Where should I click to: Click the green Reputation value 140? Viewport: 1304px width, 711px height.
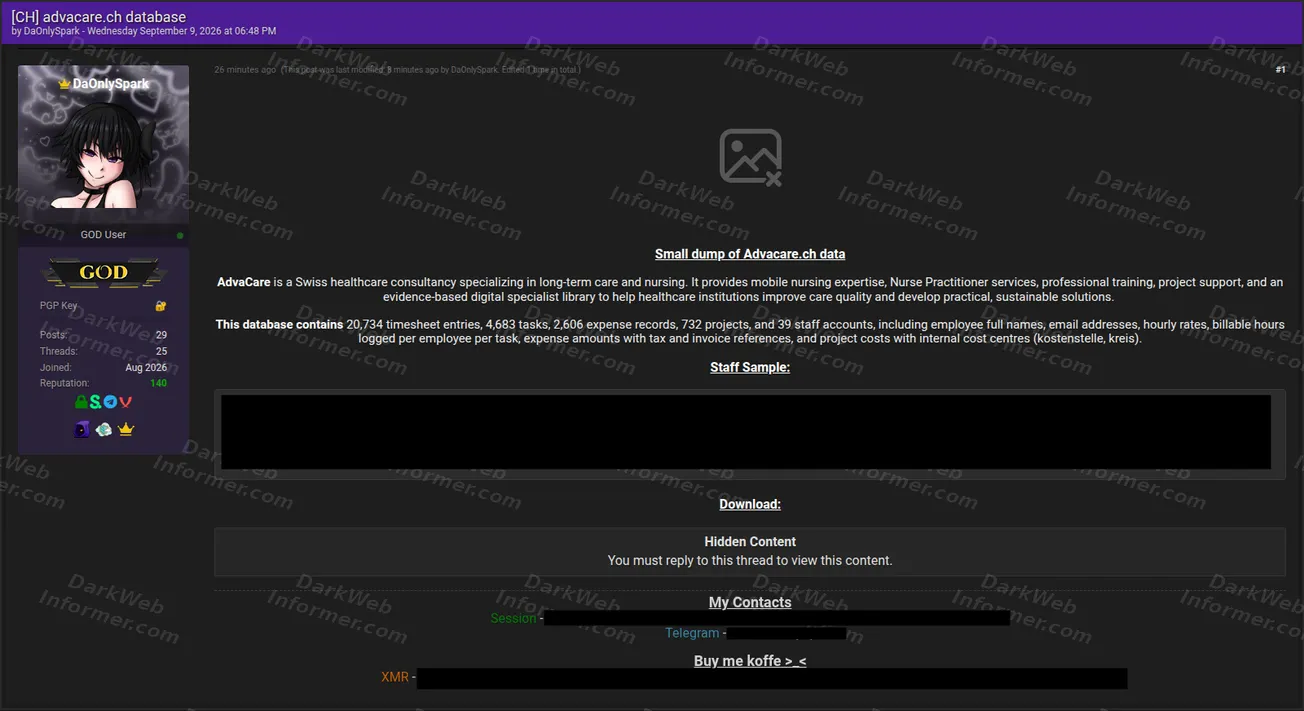158,383
